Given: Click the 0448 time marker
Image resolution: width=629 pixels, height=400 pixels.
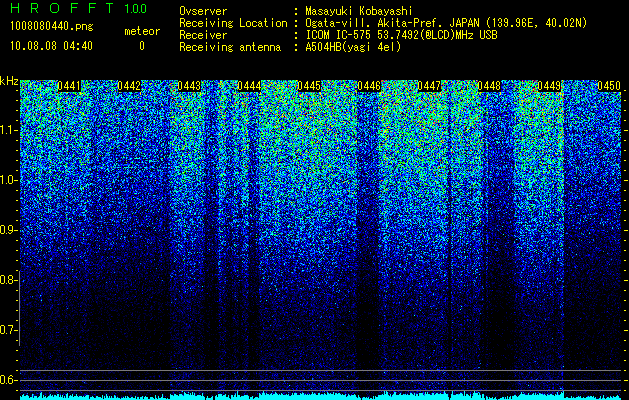Looking at the screenshot, I should (x=489, y=86).
